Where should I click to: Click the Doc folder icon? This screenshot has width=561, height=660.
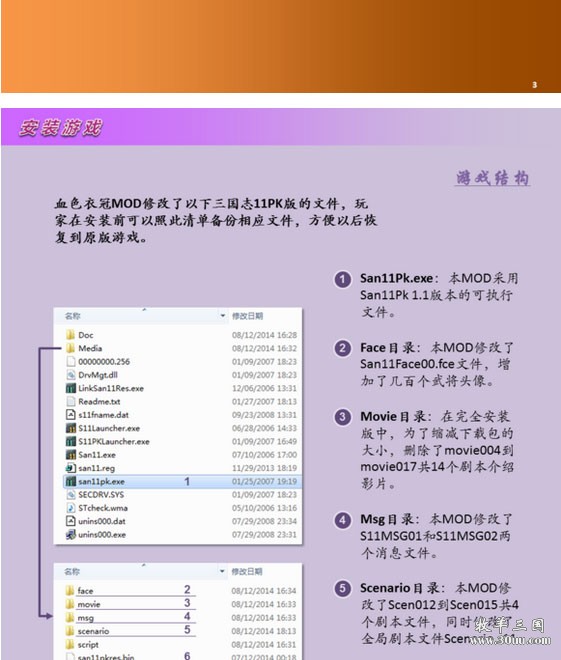[x=70, y=335]
